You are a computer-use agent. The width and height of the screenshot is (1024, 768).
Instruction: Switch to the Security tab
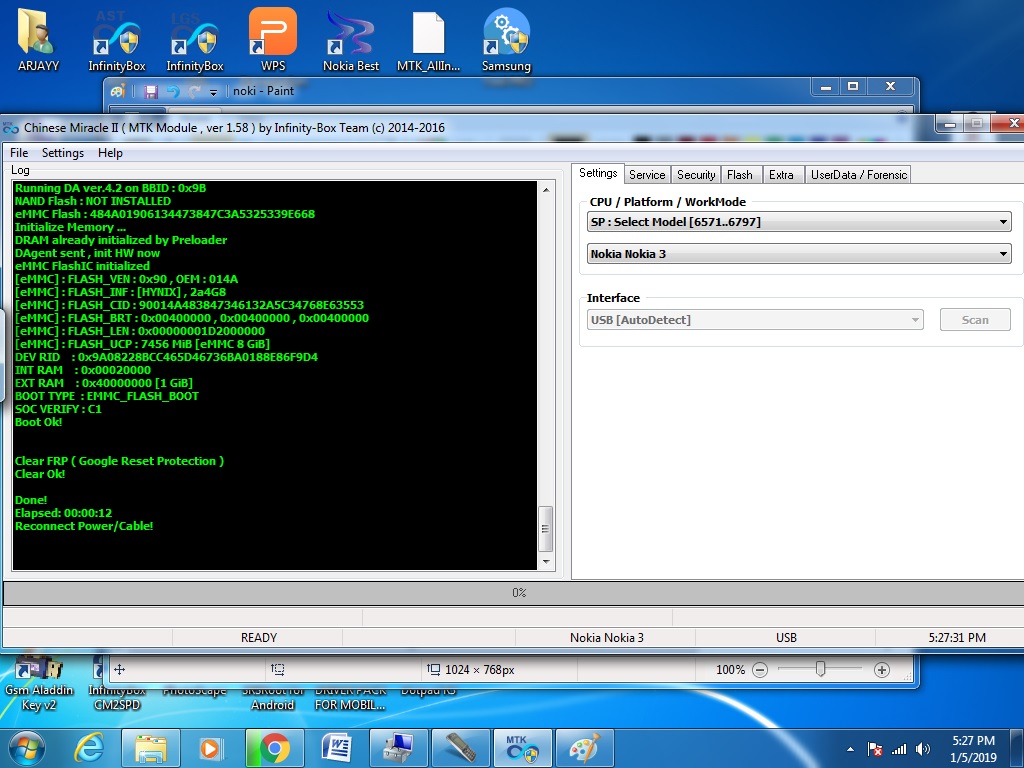pyautogui.click(x=696, y=174)
